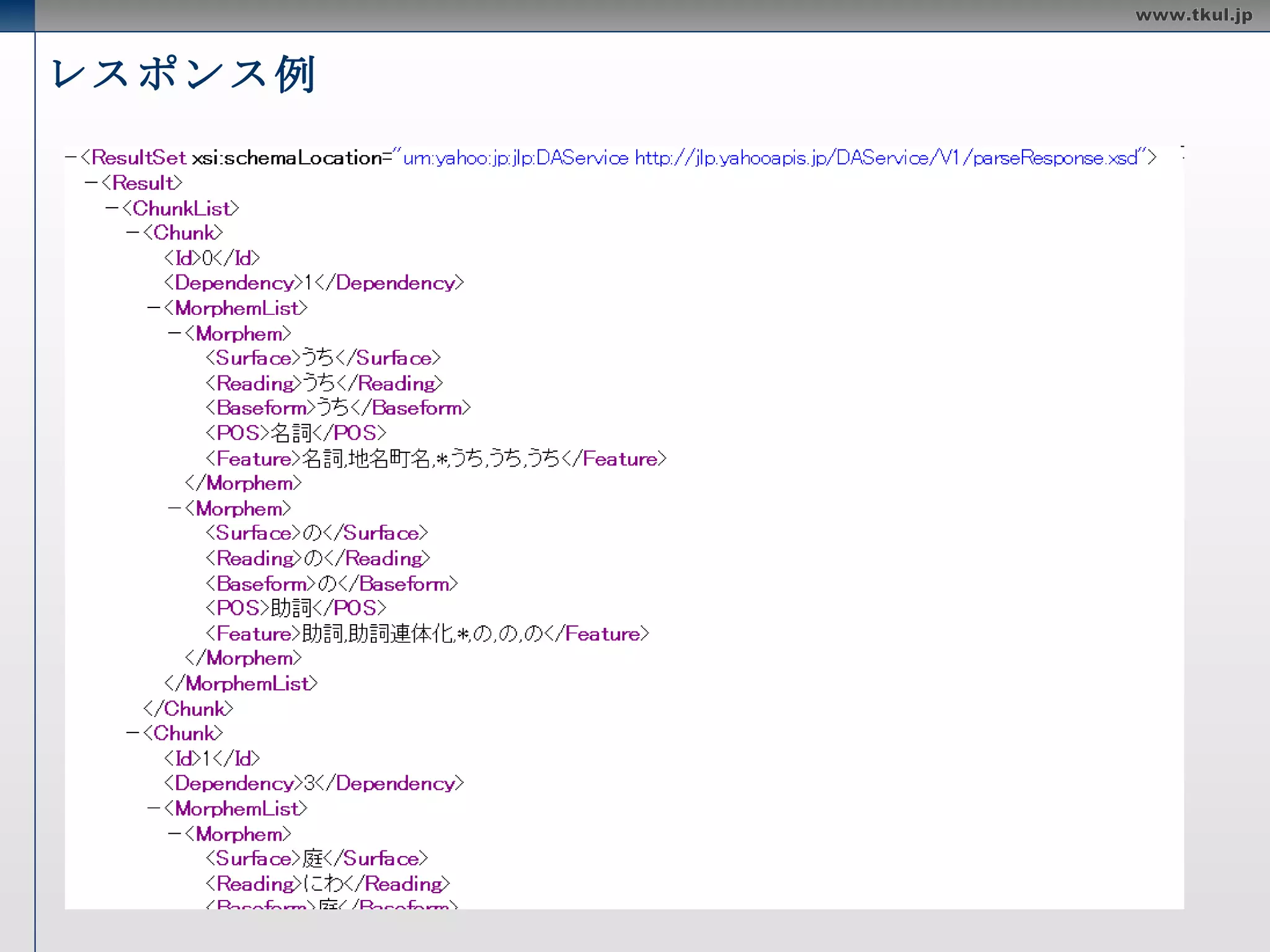Select the POS 名詞 line
Viewport: 1270px width, 952px height.
pyautogui.click(x=296, y=433)
